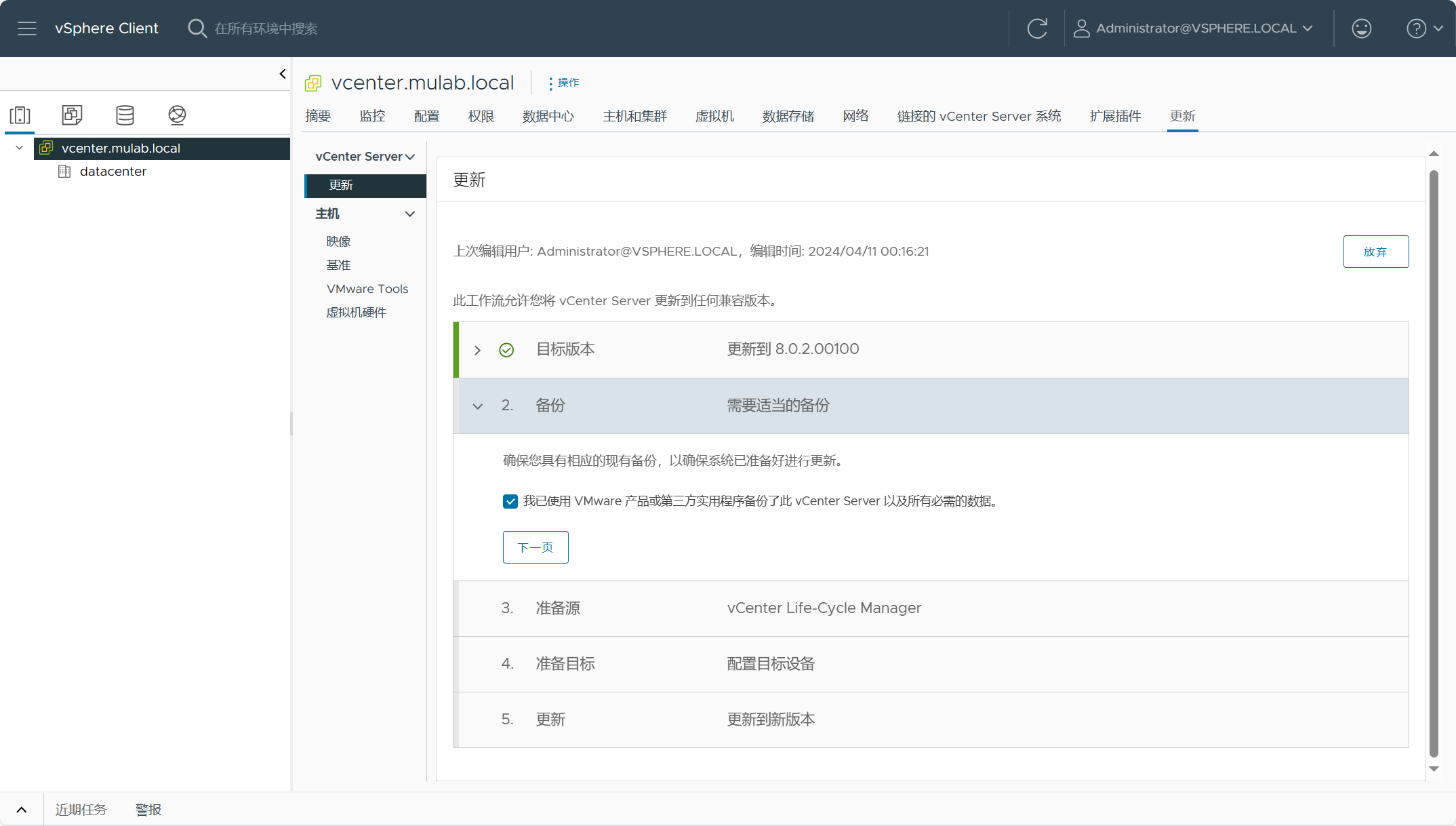Click the green check on Target Version step
1456x826 pixels.
(506, 350)
